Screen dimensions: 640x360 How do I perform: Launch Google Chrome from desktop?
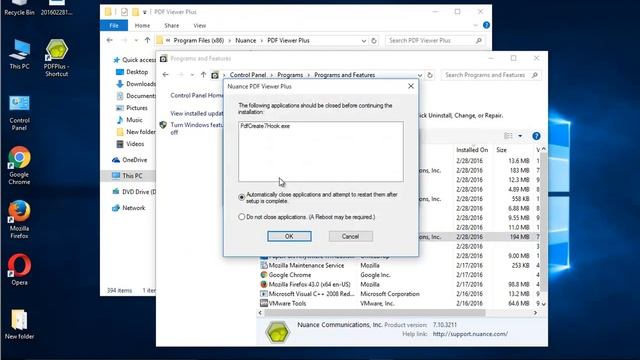click(x=19, y=165)
